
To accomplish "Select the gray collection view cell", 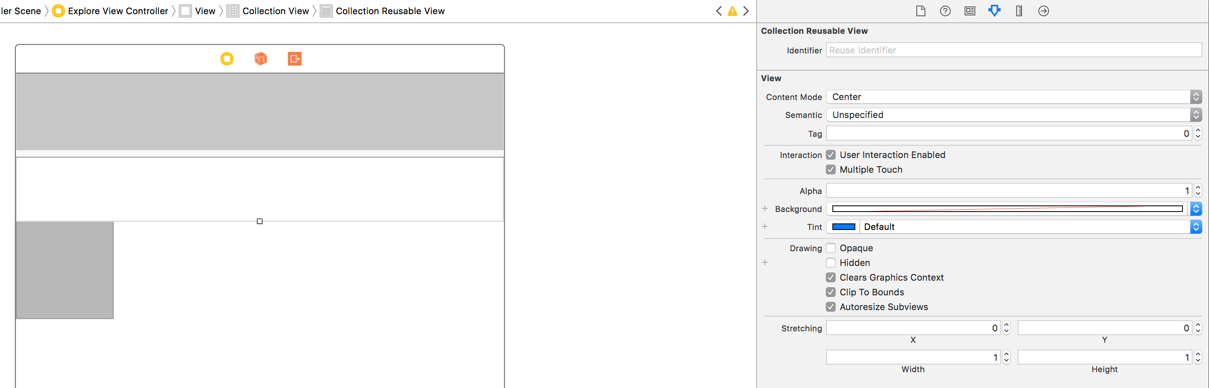I will [65, 270].
